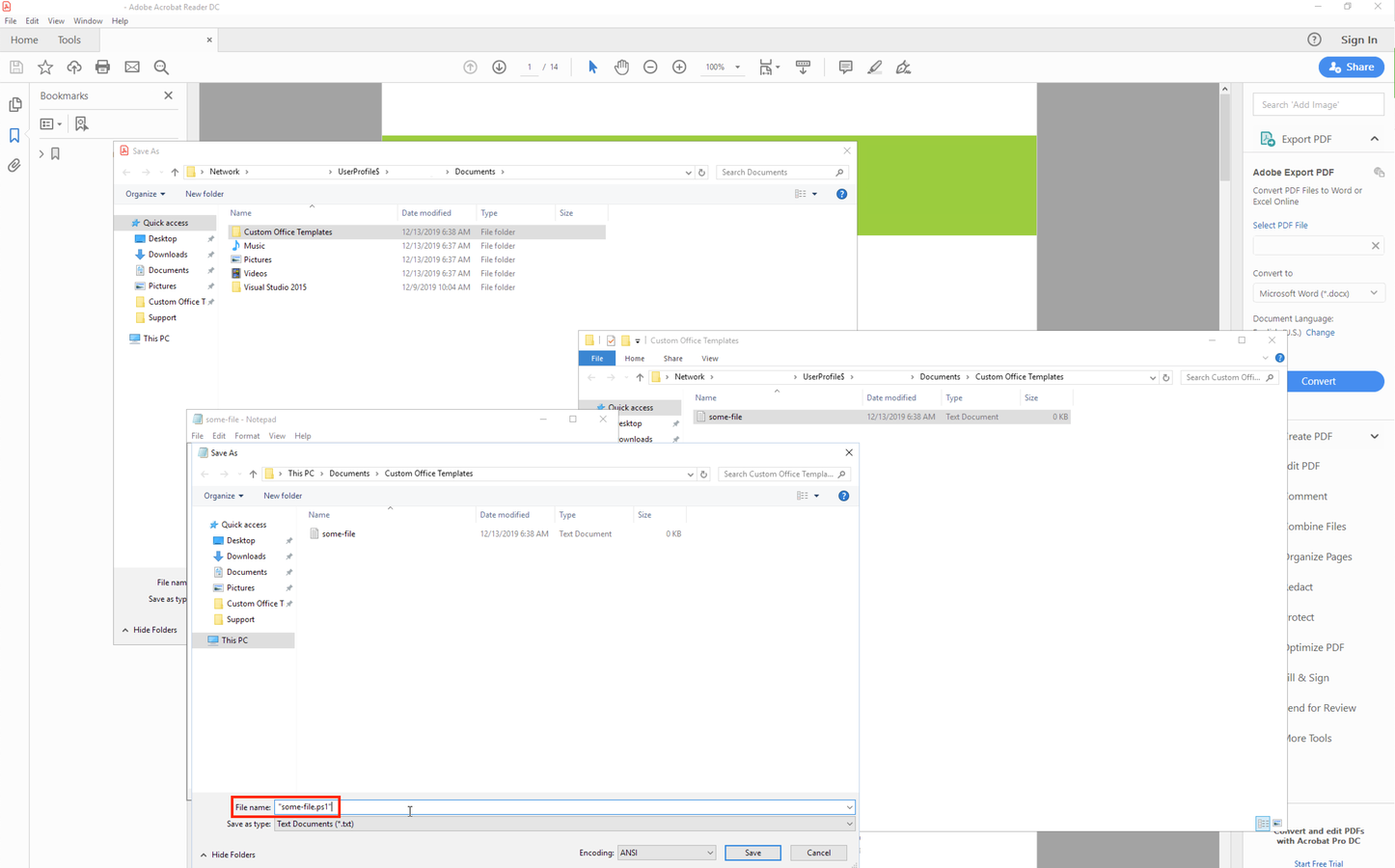Open File tab in Explorer window
The width and height of the screenshot is (1395, 868).
tap(597, 359)
